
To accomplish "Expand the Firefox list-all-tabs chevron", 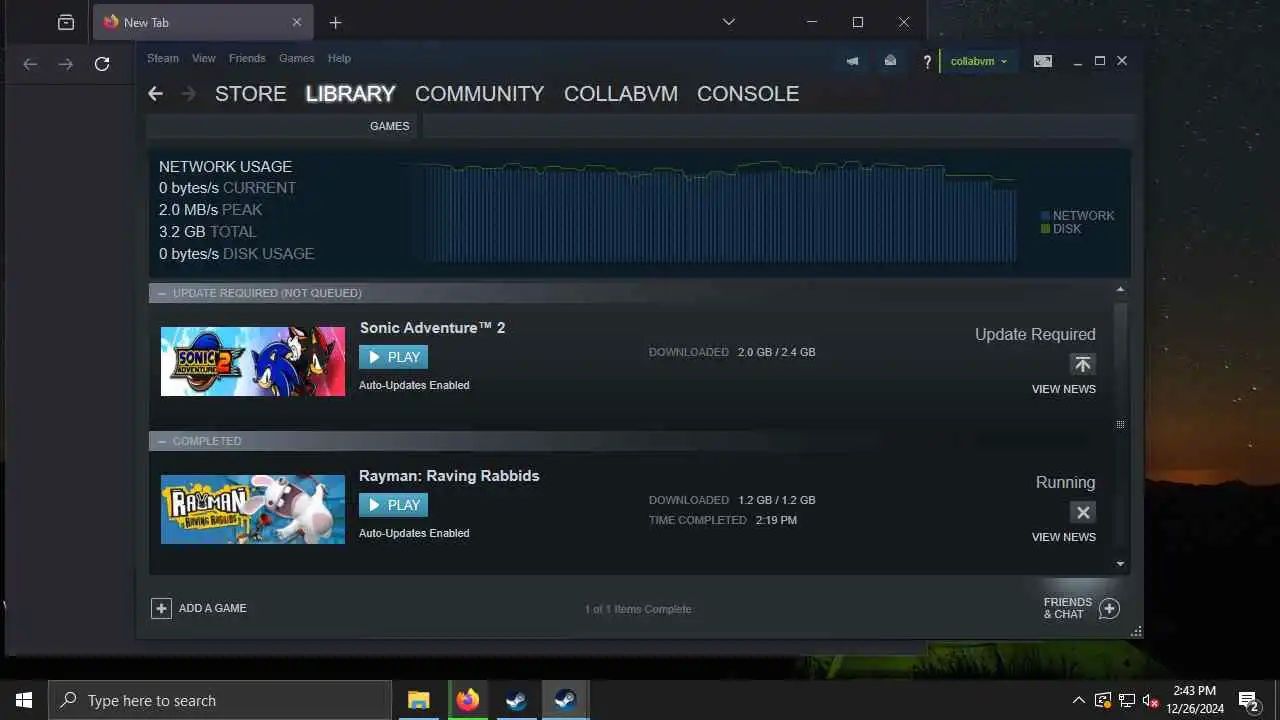I will 729,22.
